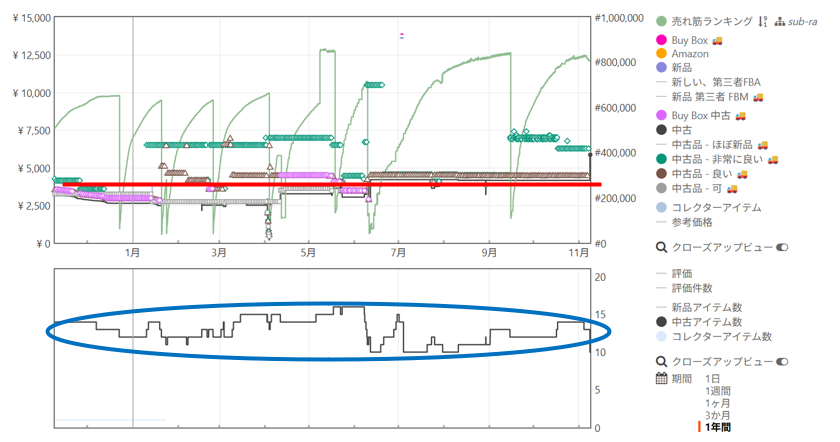This screenshot has width=840, height=442.
Task: Show the 新品アイテム数 series in the legend
Action: coord(707,307)
